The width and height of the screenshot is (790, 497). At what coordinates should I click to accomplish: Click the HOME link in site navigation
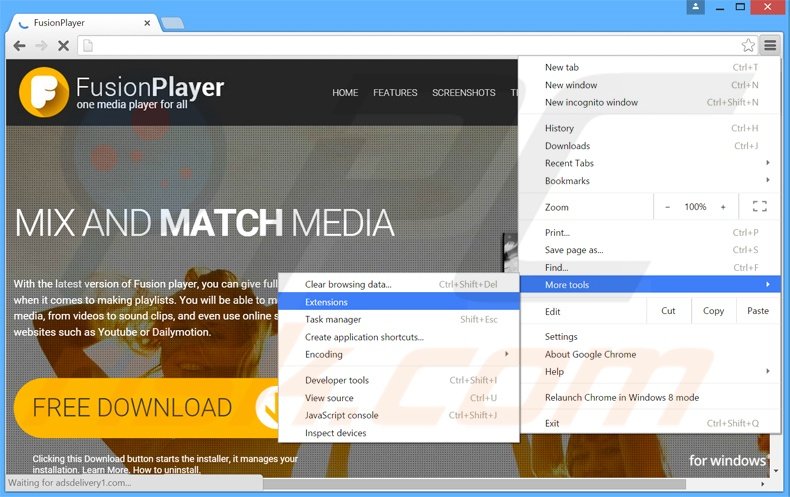[x=345, y=93]
